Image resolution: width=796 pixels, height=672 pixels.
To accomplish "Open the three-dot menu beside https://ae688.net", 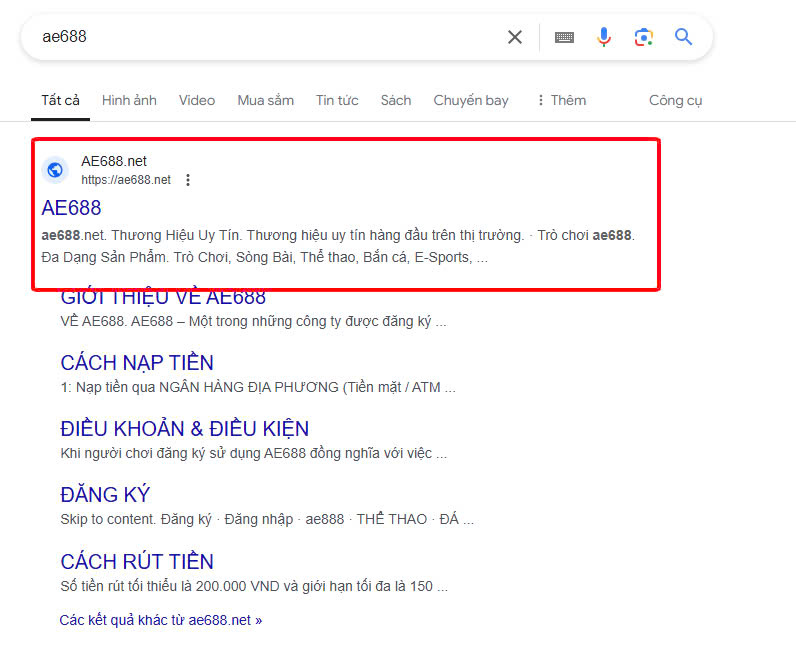I will pos(188,180).
